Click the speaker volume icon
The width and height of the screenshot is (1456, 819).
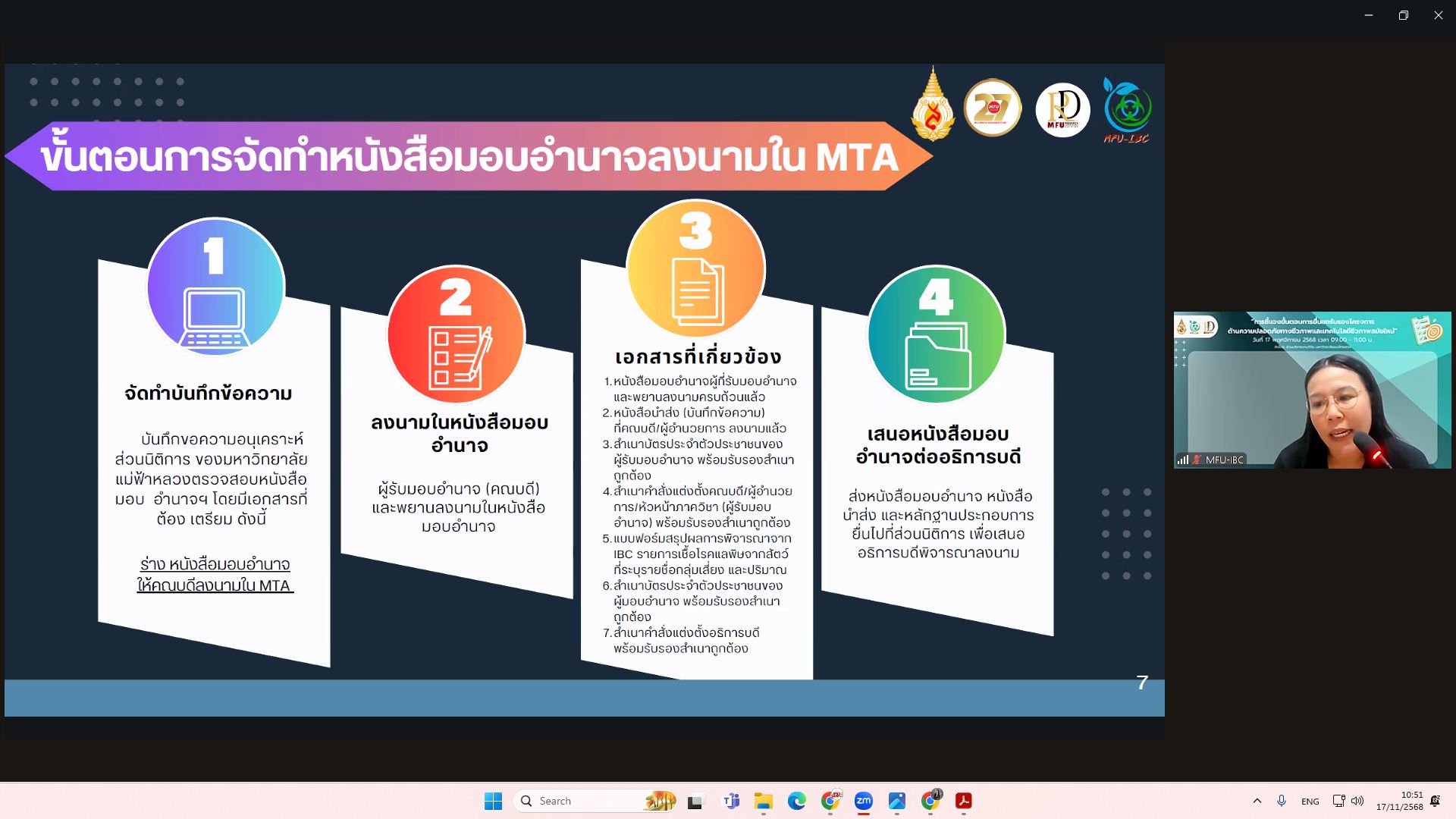click(x=1357, y=801)
